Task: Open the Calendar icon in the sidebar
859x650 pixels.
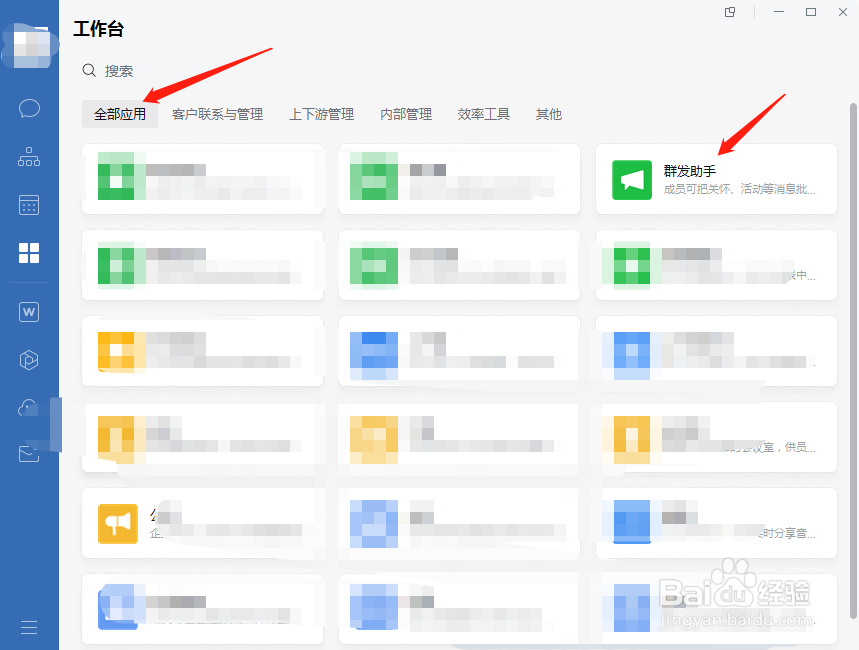Action: [x=29, y=205]
